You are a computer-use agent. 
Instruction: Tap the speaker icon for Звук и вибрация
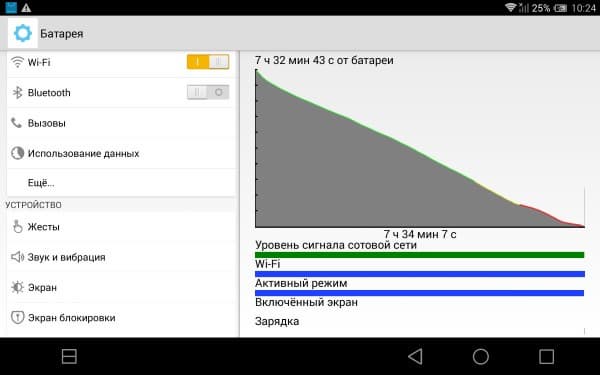click(18, 257)
